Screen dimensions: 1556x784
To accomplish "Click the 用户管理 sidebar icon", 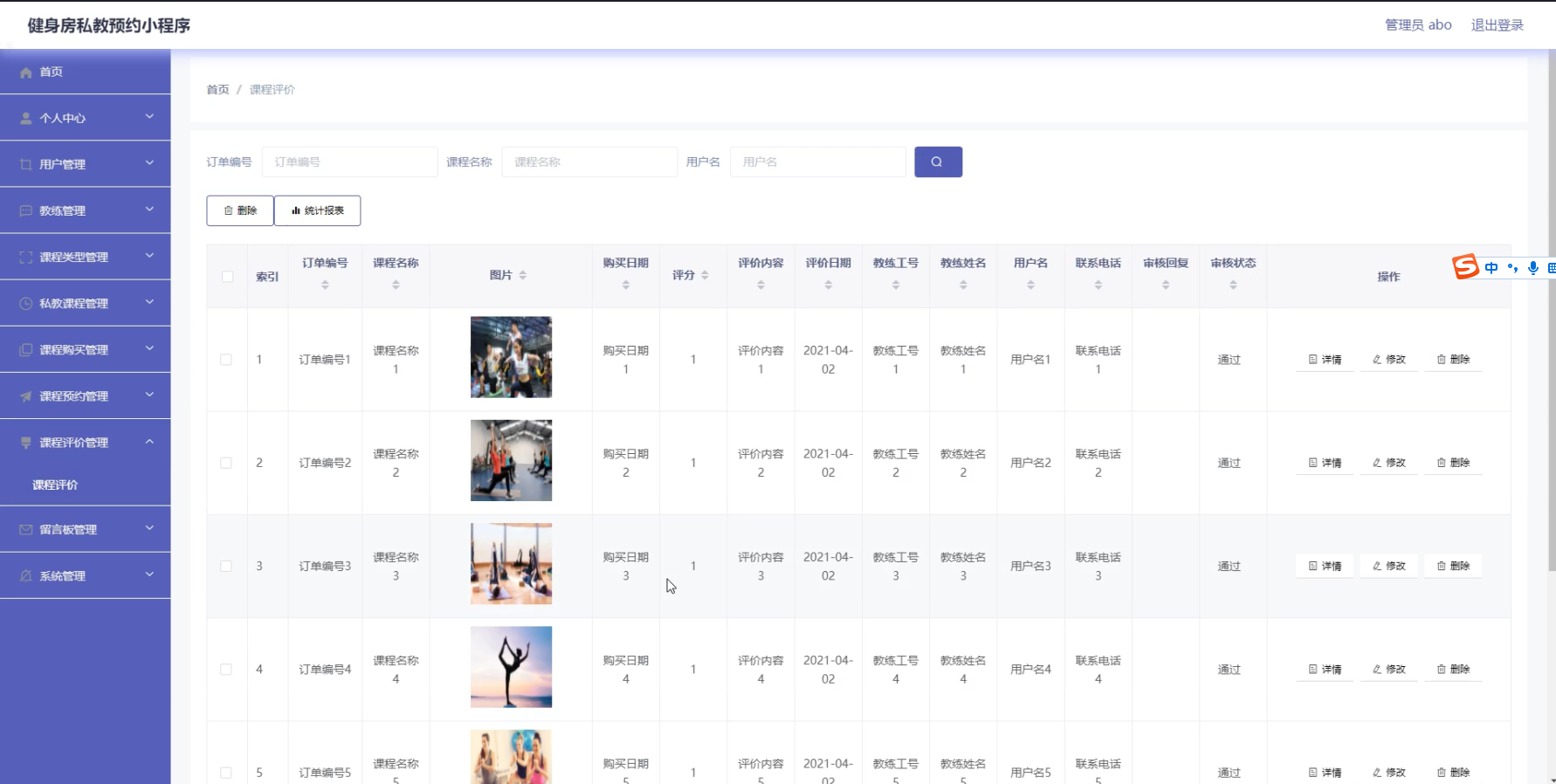I will [26, 164].
